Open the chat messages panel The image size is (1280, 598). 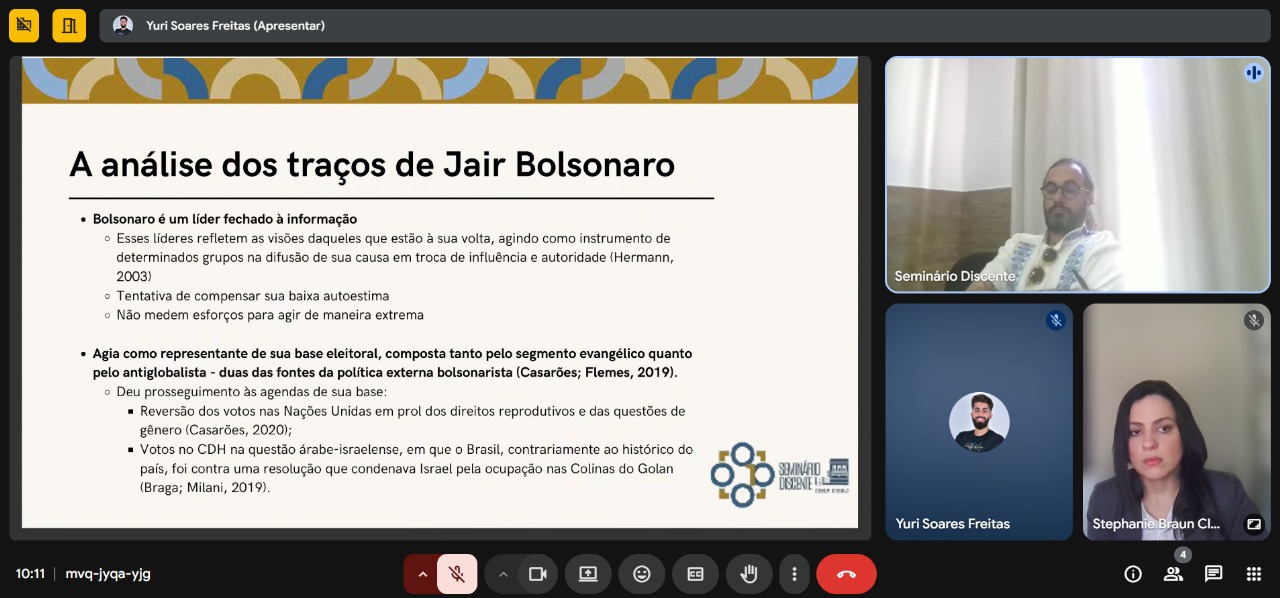tap(1213, 574)
